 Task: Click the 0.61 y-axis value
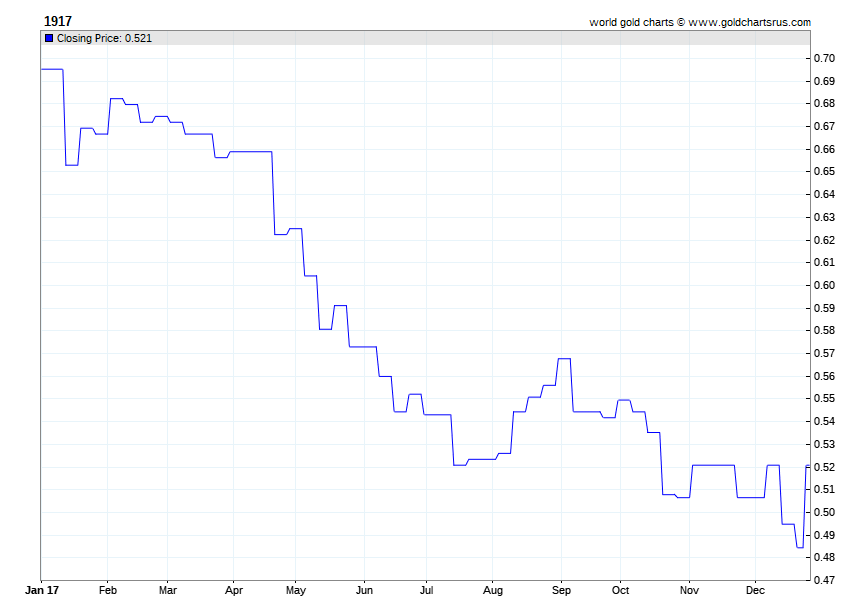click(x=825, y=262)
